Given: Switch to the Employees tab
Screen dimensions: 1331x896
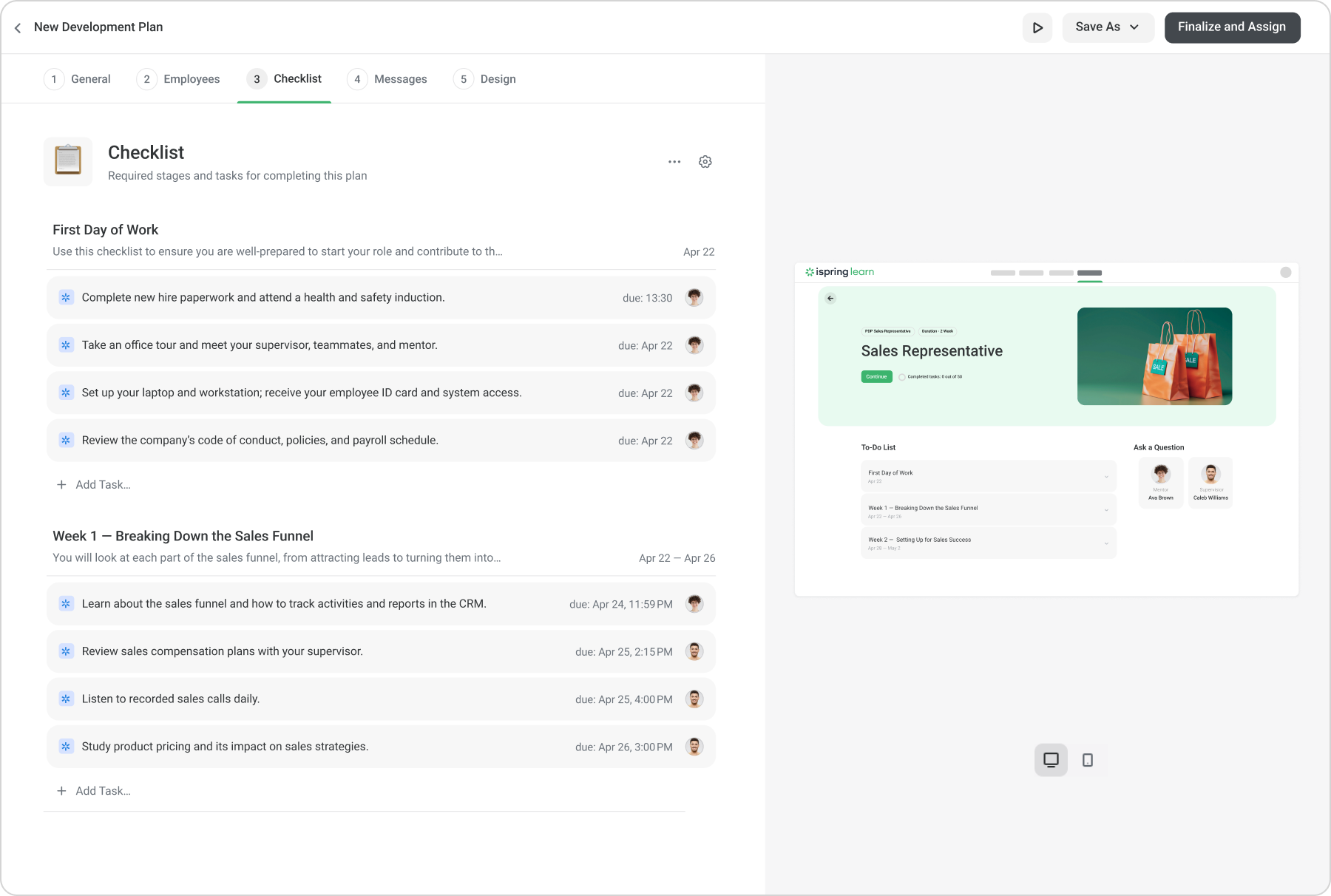Looking at the screenshot, I should pos(191,79).
